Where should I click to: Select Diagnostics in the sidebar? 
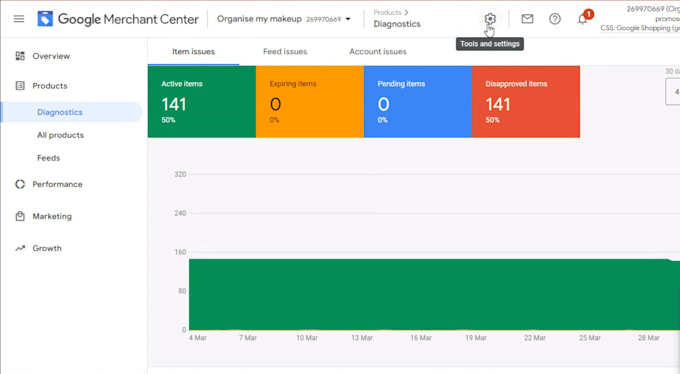(59, 112)
